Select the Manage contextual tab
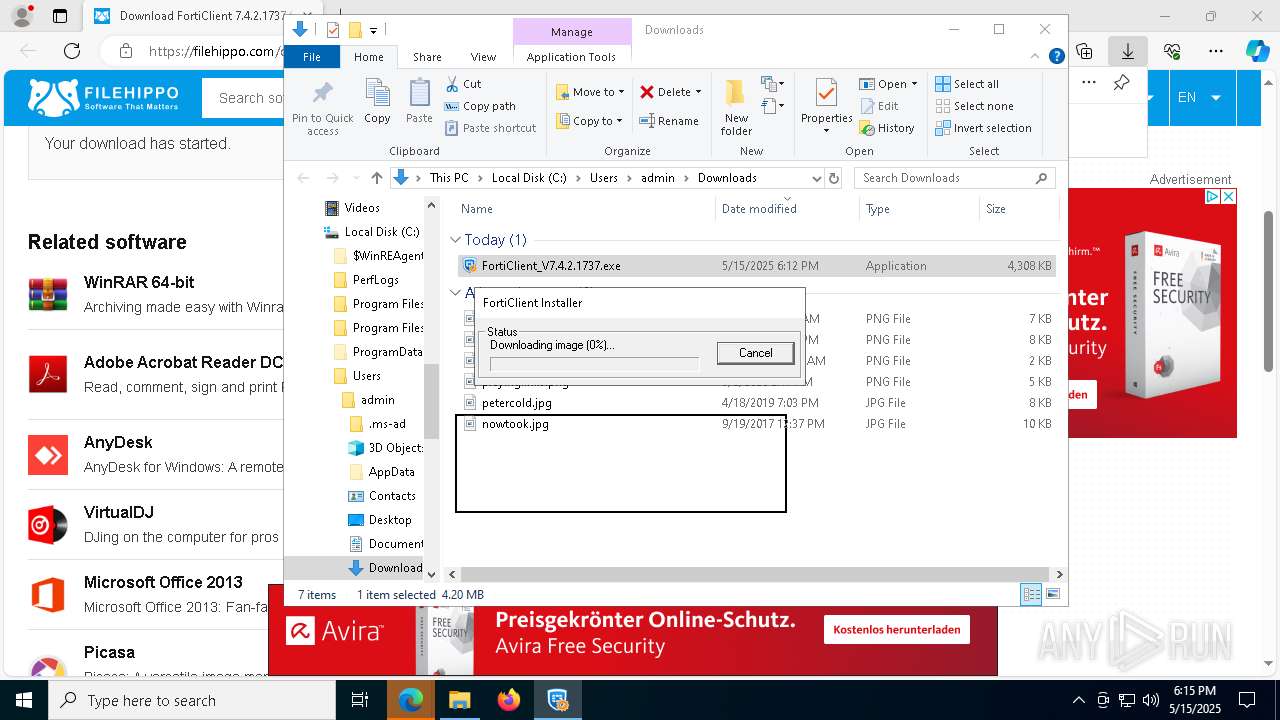Viewport: 1280px width, 720px height. (x=572, y=32)
